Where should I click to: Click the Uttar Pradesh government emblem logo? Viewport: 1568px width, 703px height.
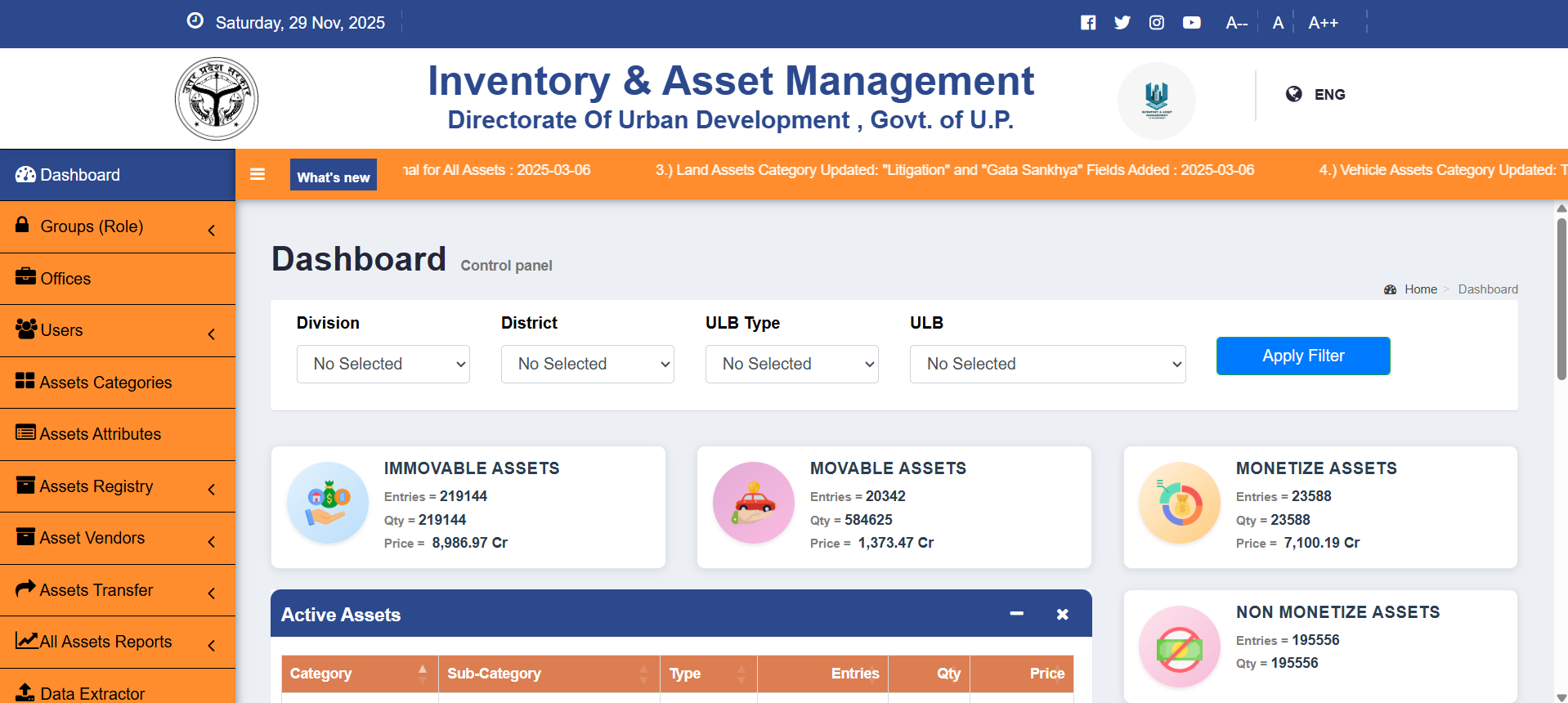click(x=217, y=99)
